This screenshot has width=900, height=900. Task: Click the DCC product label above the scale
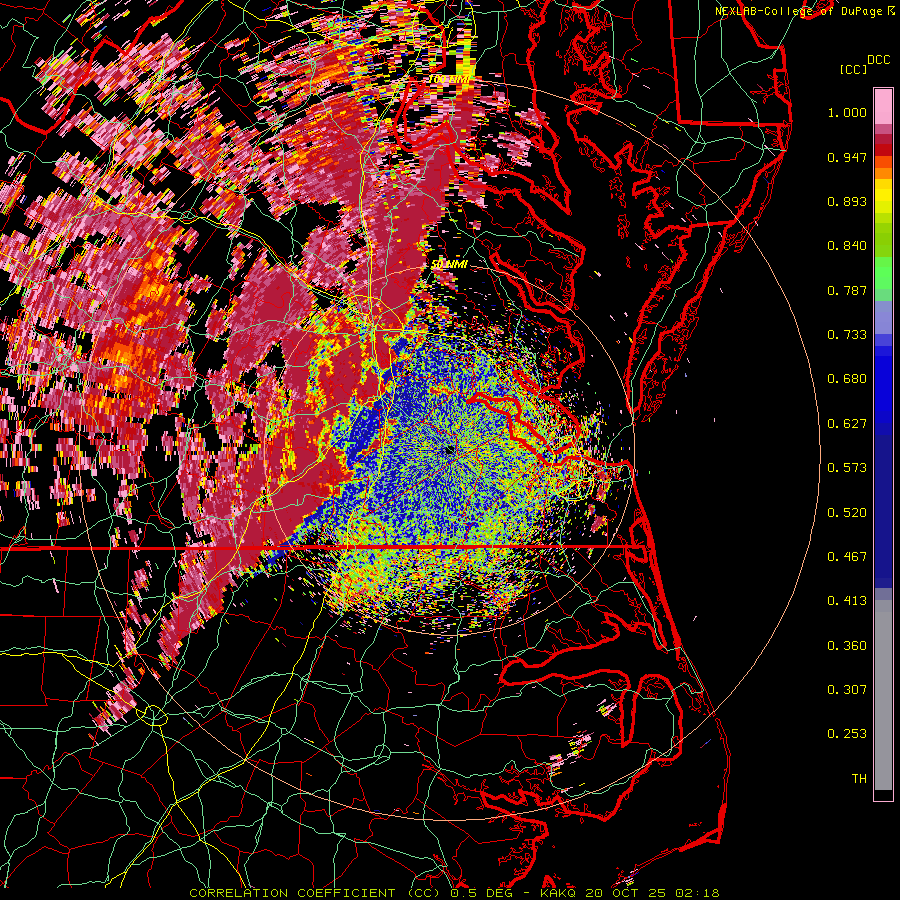[x=878, y=60]
